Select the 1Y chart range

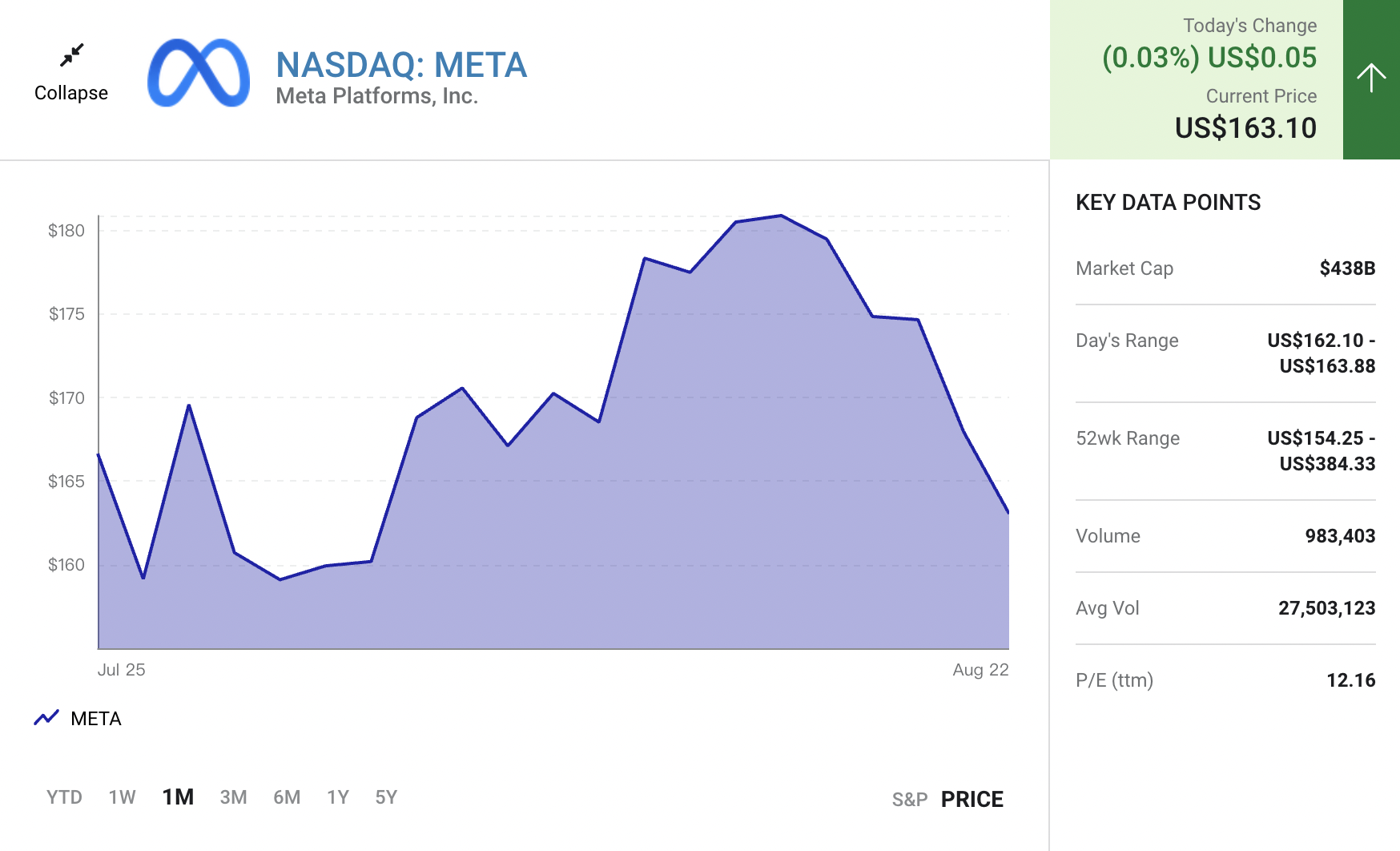click(338, 797)
